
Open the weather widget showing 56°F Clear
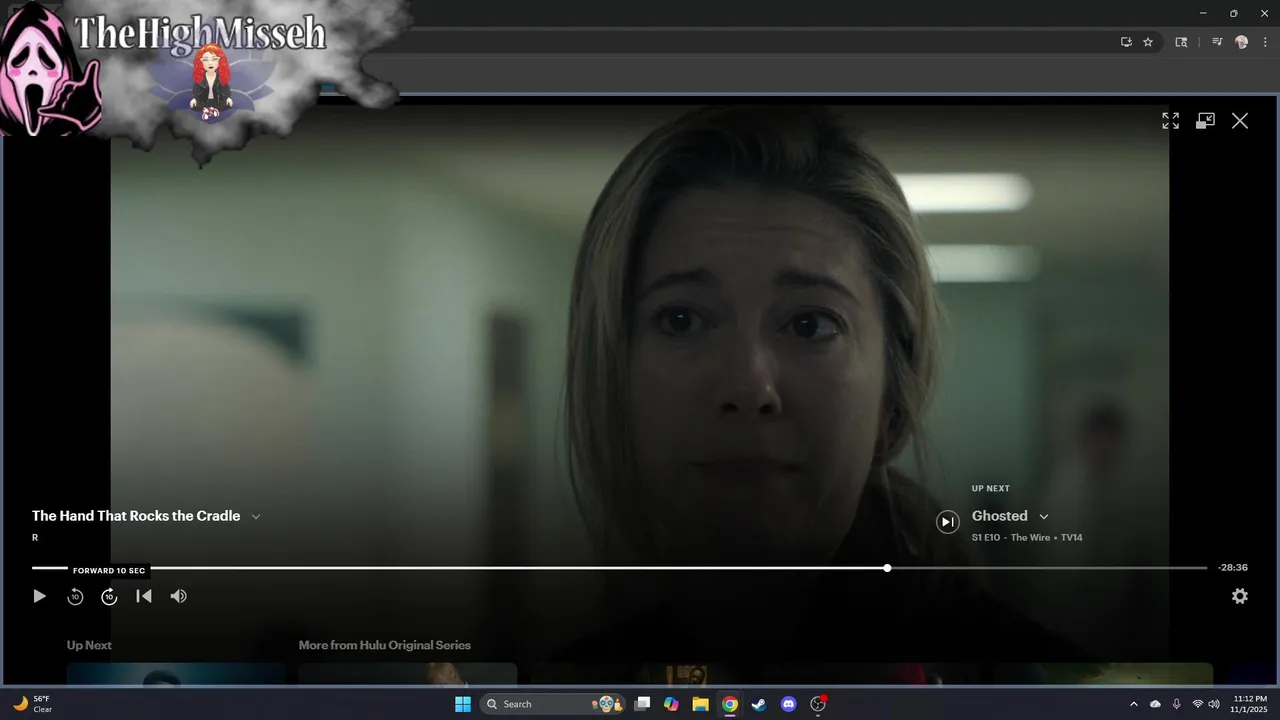33,704
